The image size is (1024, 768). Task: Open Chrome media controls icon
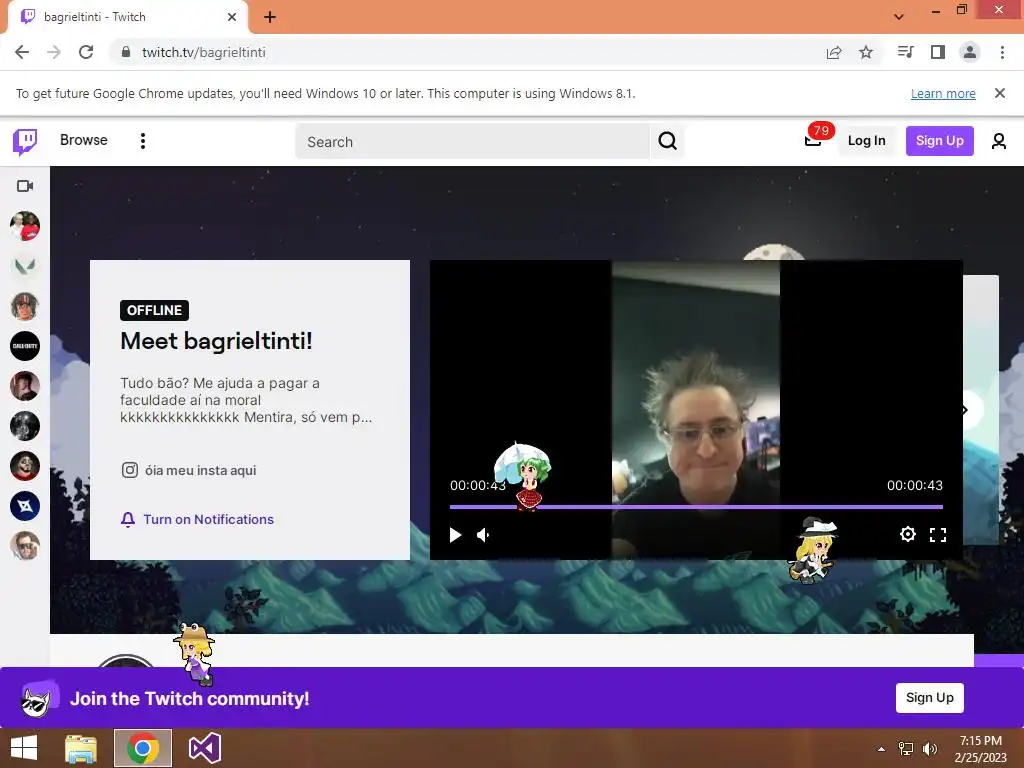point(905,52)
